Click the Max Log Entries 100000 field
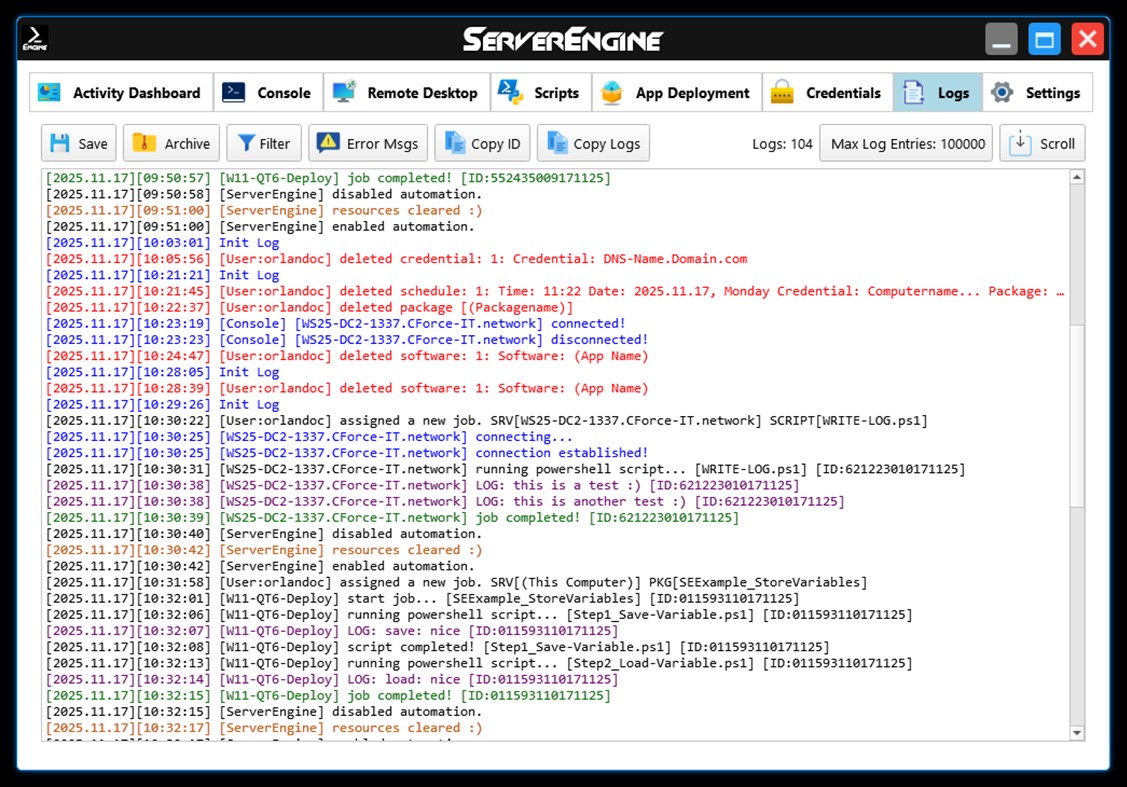 pyautogui.click(x=905, y=142)
